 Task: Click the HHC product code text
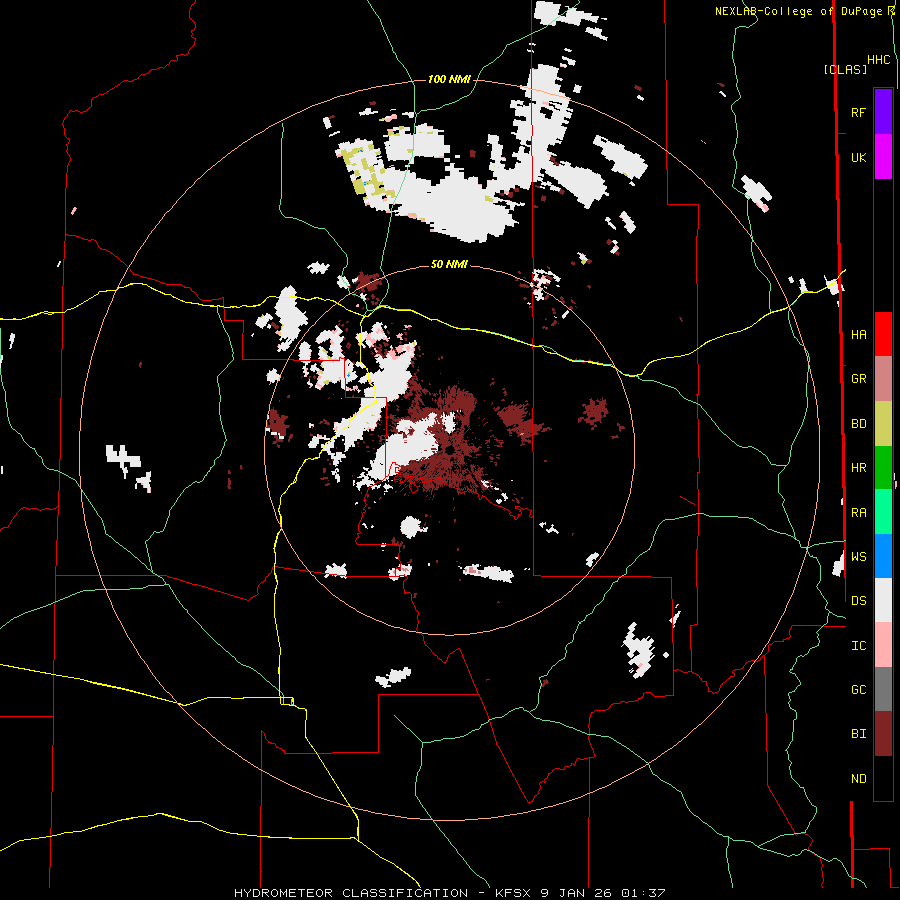878,60
